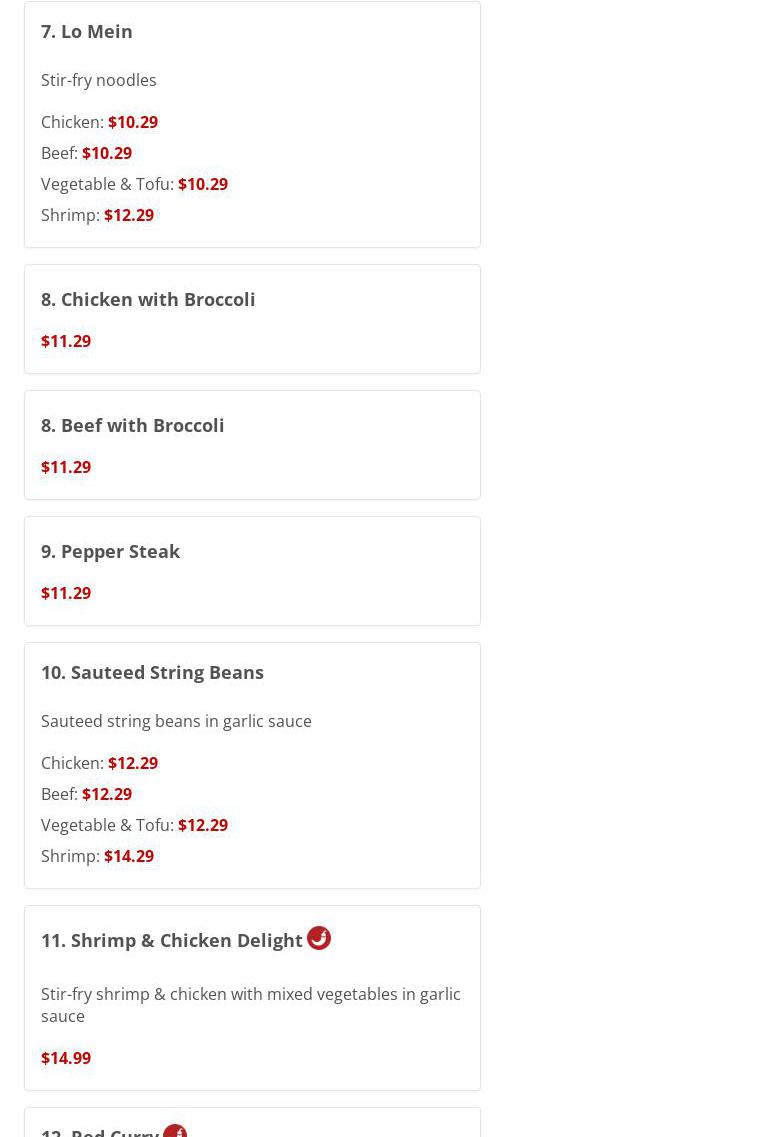Click Lo Mein Beef $10.29 price
The width and height of the screenshot is (770, 1137).
106,153
